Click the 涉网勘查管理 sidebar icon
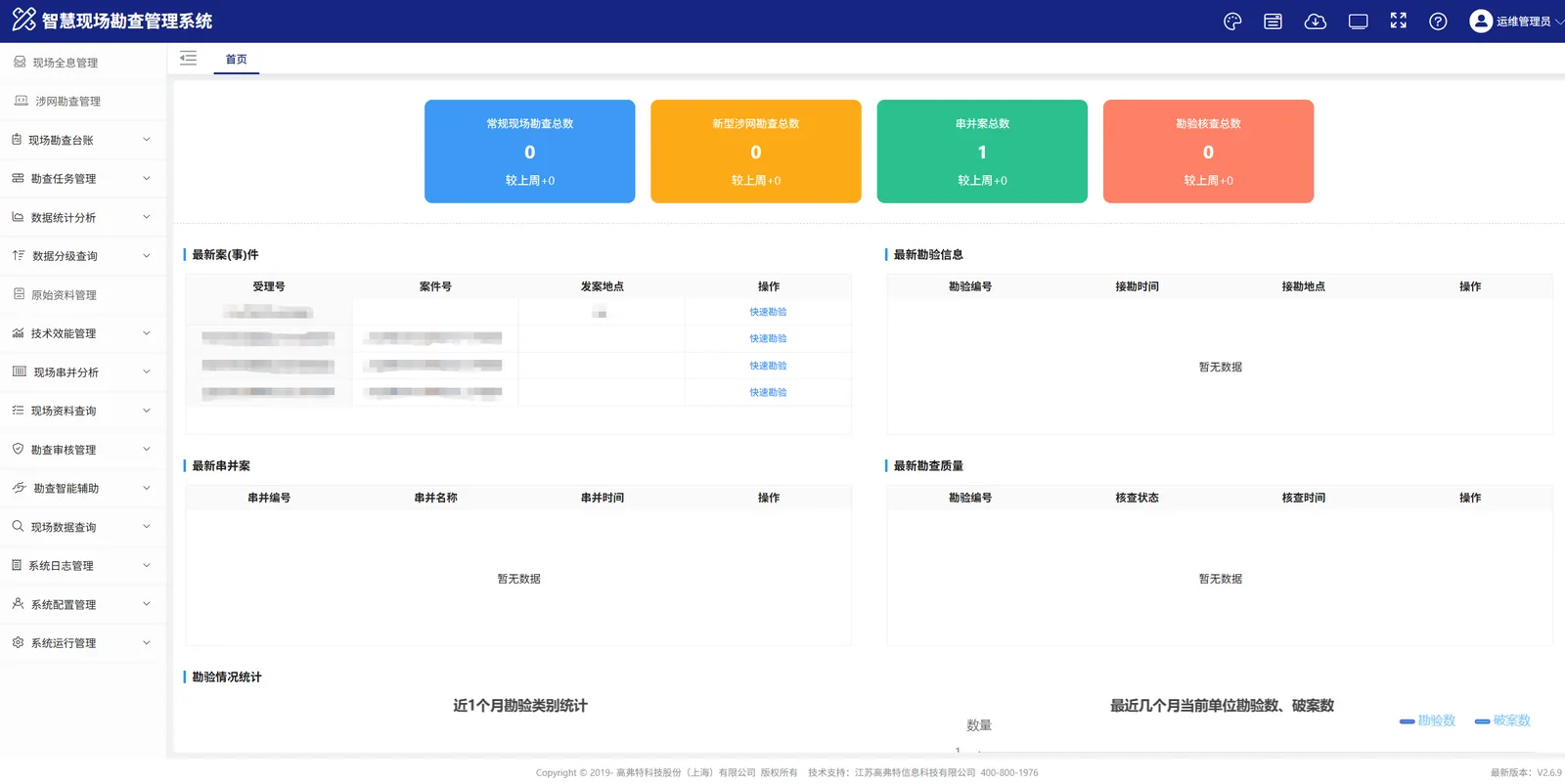This screenshot has height=784, width=1565. [x=22, y=101]
